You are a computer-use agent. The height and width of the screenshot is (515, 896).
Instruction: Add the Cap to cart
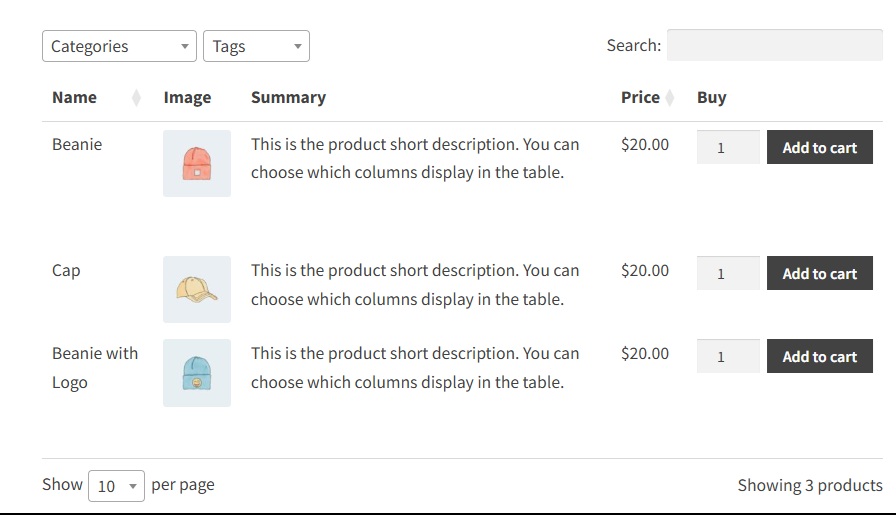(819, 274)
